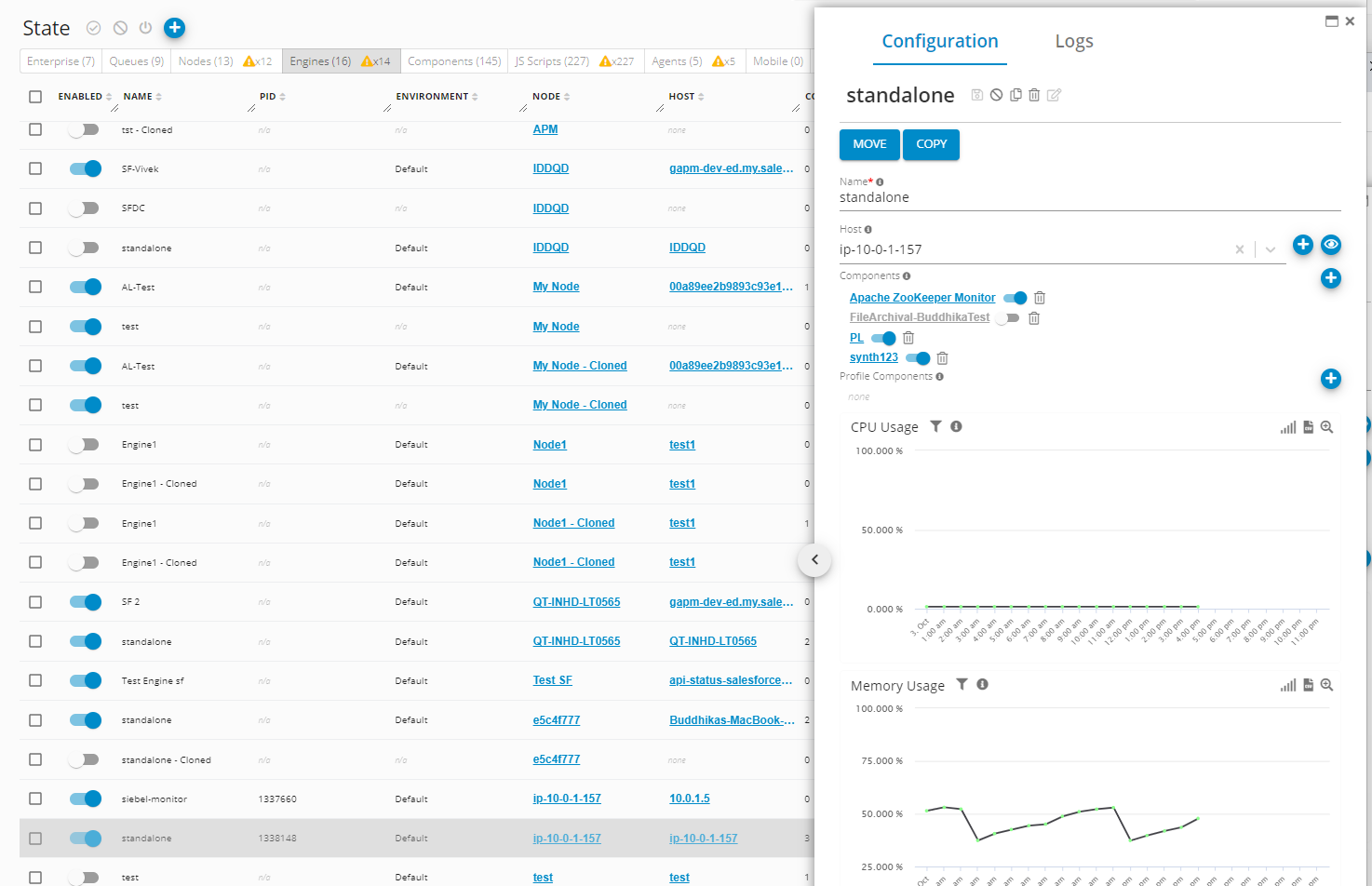Open the Components (145) tab

454,61
